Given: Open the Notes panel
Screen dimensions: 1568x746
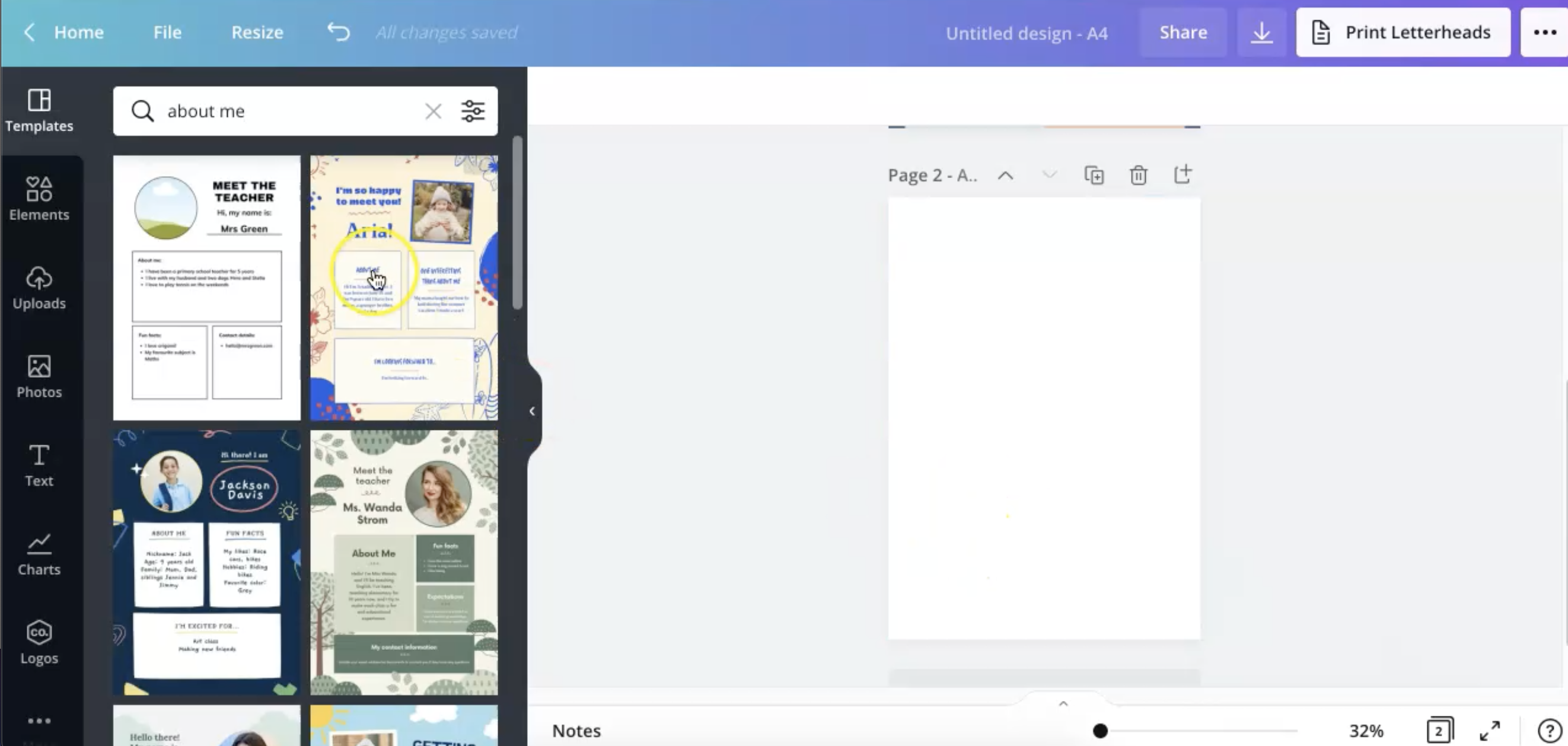Looking at the screenshot, I should [x=576, y=730].
